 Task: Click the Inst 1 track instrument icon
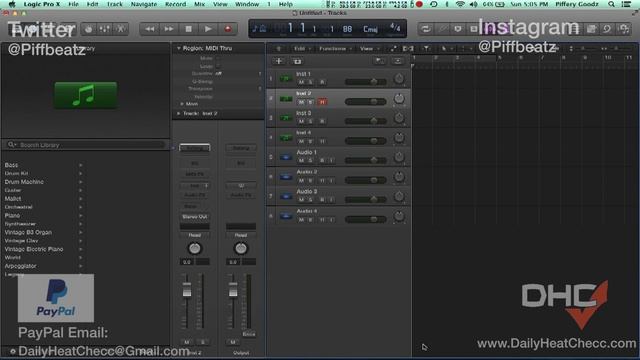(286, 78)
